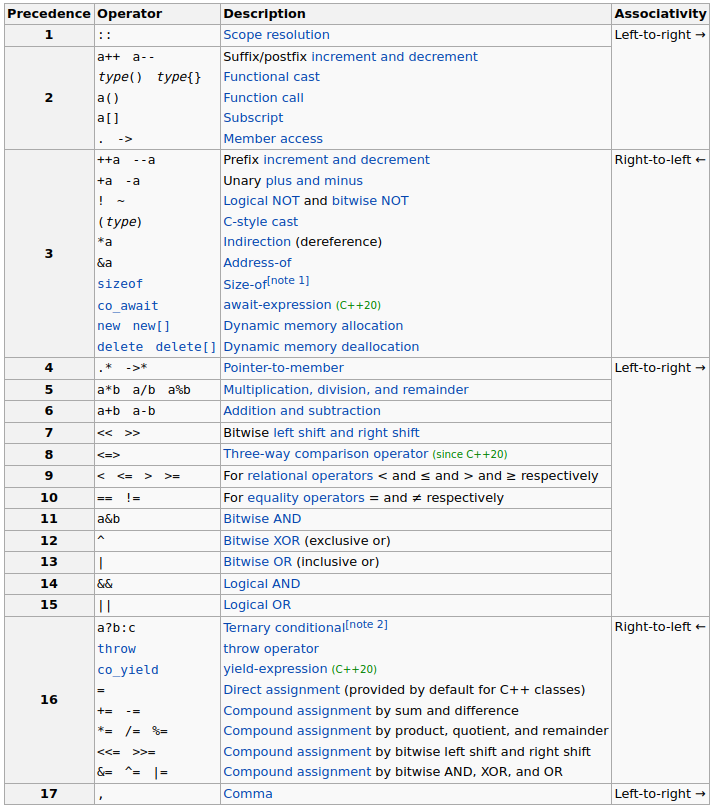Viewport: 712px width, 812px height.
Task: Click the note 2 superscript reference
Action: [367, 624]
